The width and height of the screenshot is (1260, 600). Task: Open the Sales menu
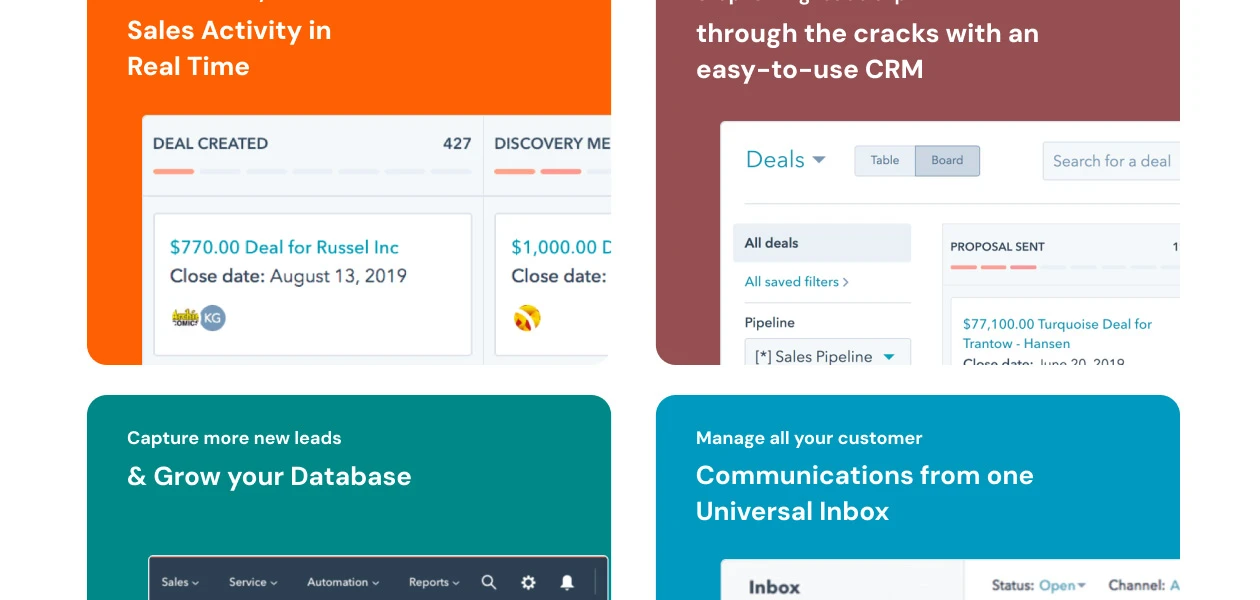(180, 582)
